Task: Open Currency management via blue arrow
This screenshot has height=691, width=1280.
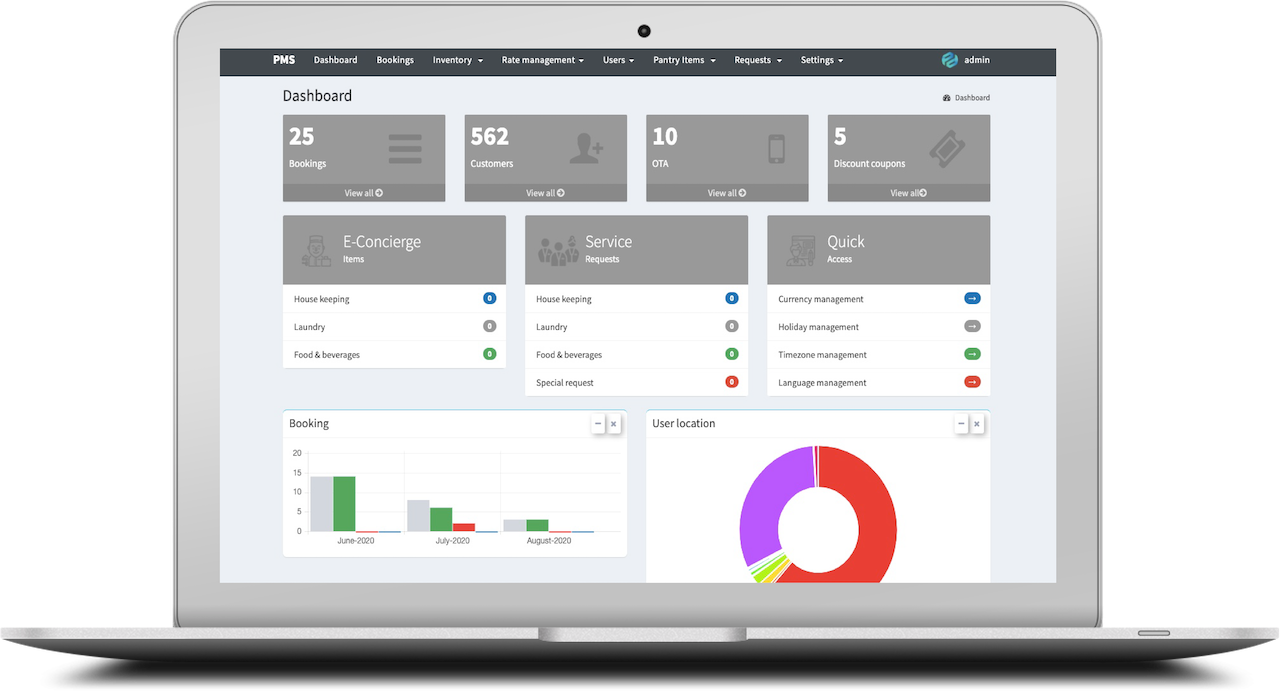Action: [x=972, y=299]
